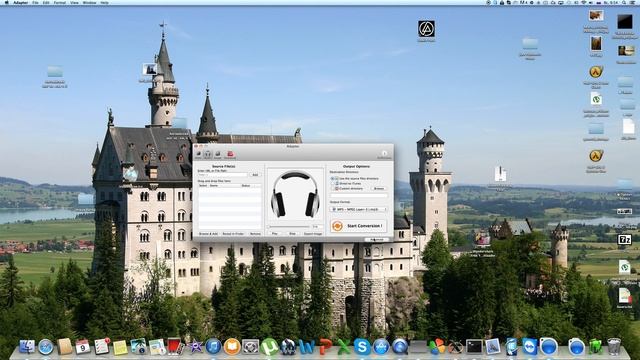Open Reminders checklist in the dock

click(102, 347)
